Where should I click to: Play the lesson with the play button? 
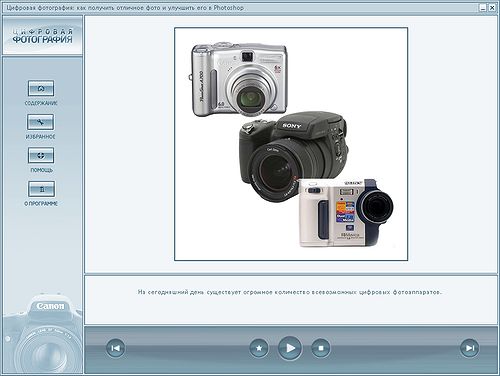pos(290,348)
